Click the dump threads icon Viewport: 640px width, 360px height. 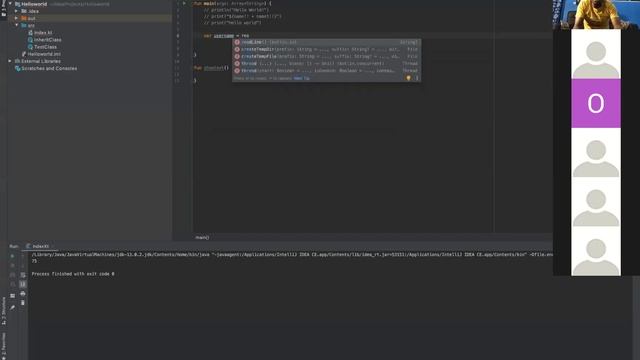click(x=12, y=275)
